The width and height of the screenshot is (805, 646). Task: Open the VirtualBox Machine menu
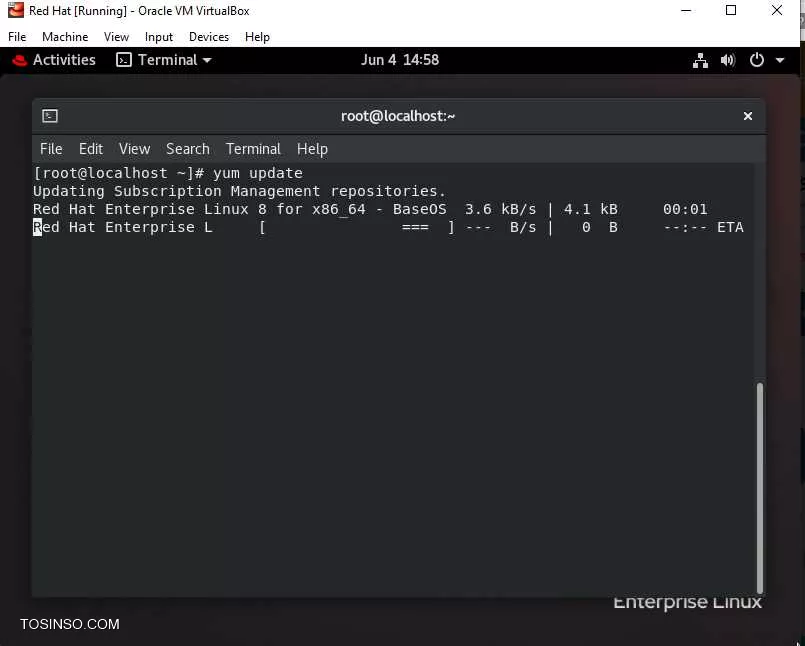(x=65, y=37)
